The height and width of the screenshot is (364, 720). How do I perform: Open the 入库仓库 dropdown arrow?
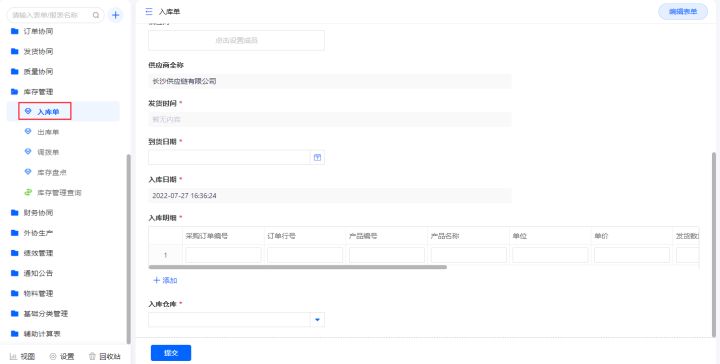317,320
